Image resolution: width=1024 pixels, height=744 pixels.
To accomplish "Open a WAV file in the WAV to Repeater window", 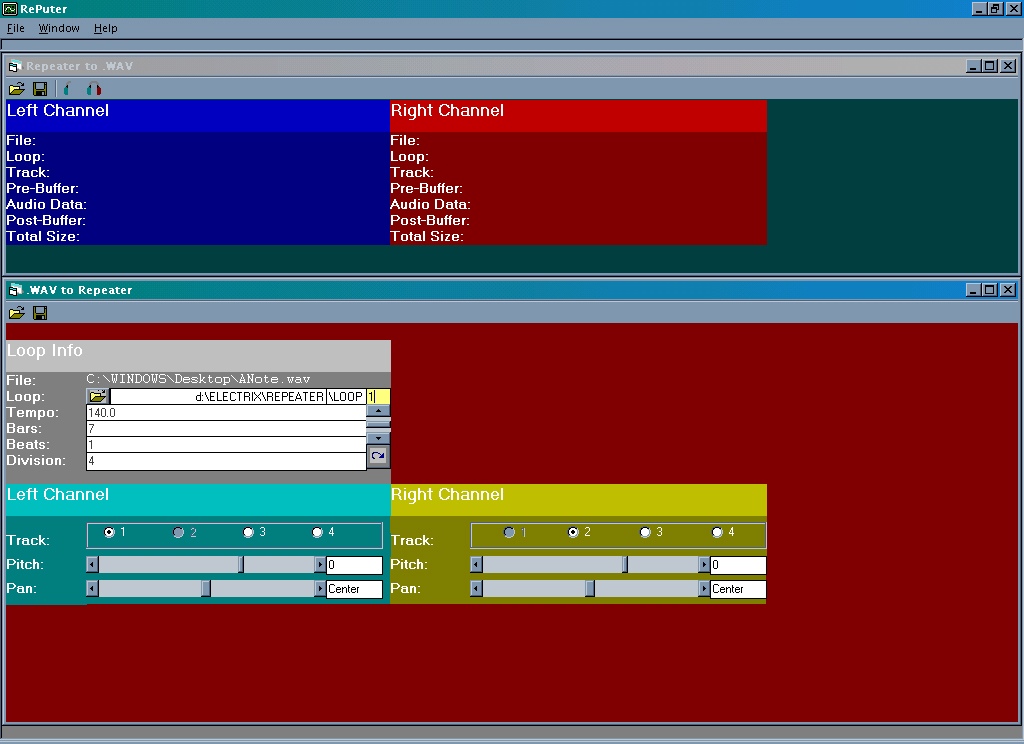I will point(17,313).
